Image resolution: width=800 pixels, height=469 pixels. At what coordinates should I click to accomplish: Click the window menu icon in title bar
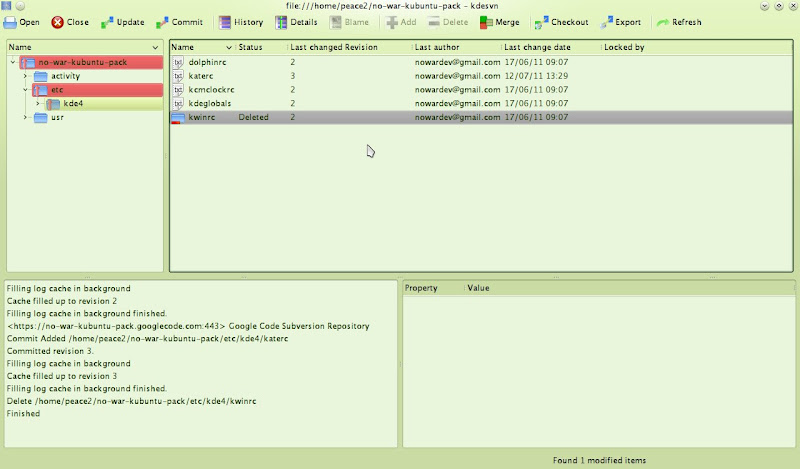click(x=6, y=6)
